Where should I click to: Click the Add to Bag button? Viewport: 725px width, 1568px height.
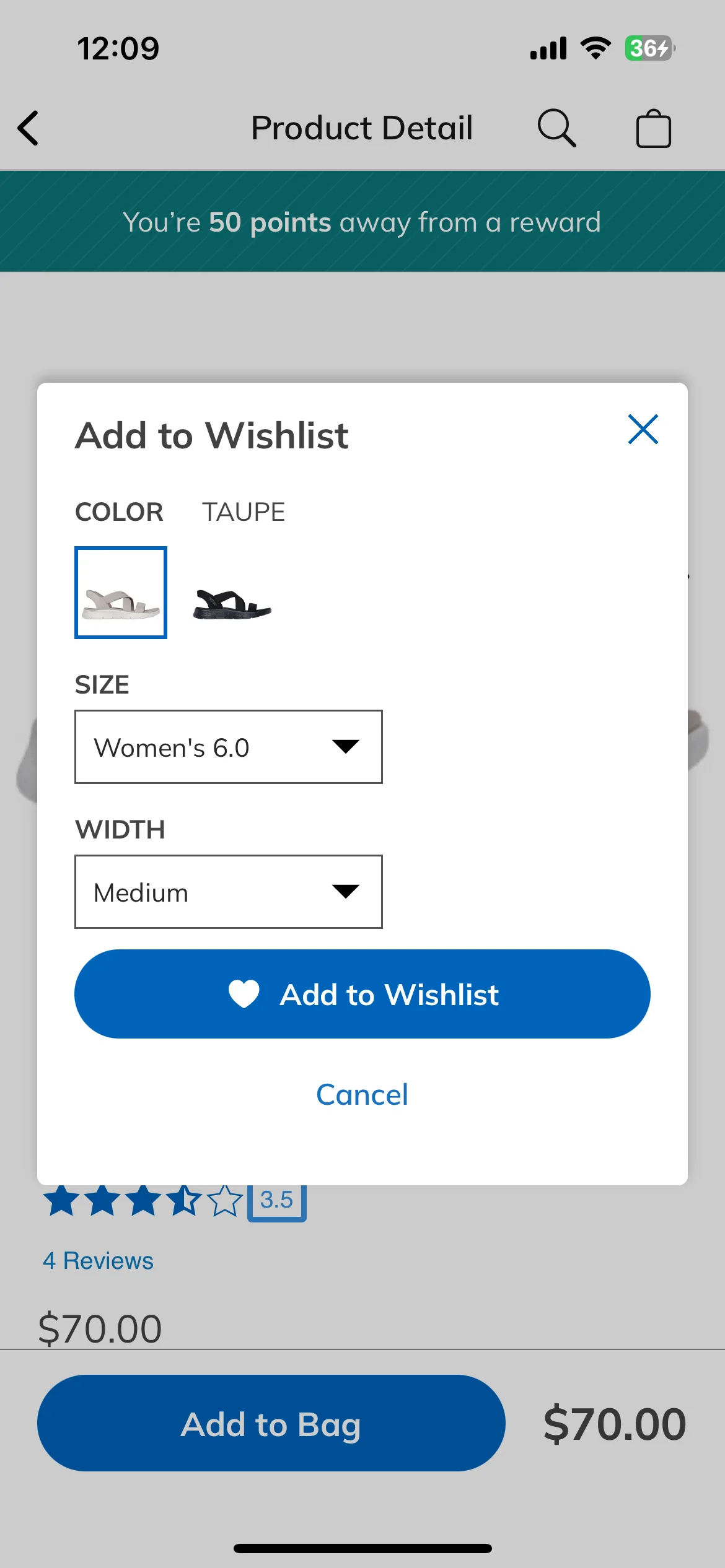coord(271,1423)
